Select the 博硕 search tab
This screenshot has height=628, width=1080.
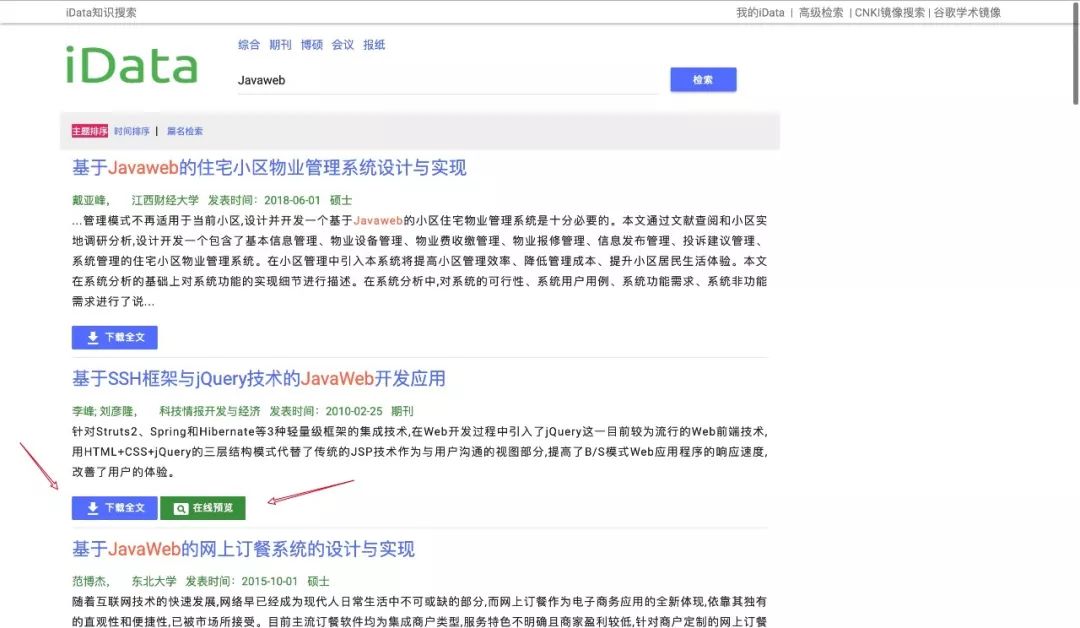[x=311, y=45]
